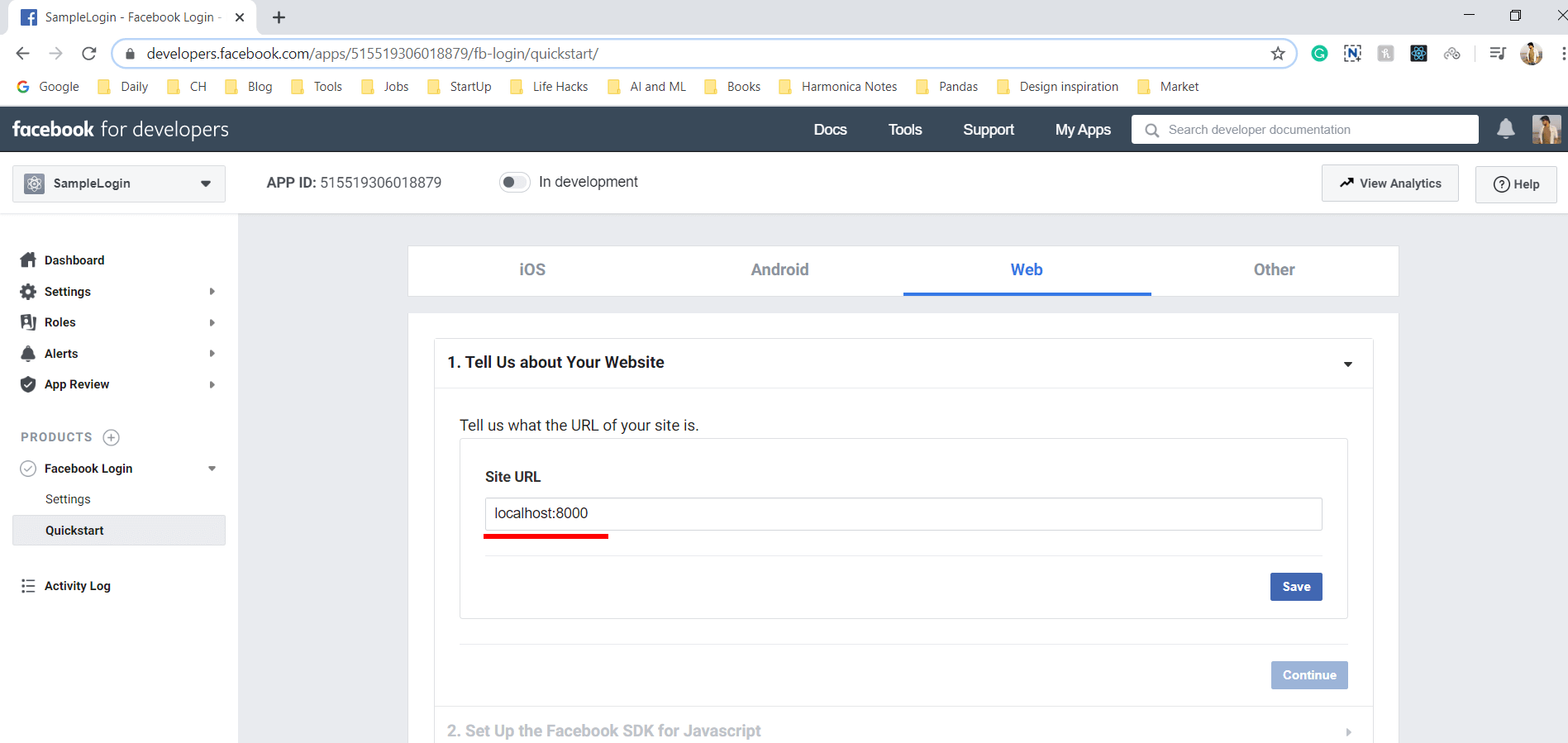Open View Analytics
1568x743 pixels.
1390,183
